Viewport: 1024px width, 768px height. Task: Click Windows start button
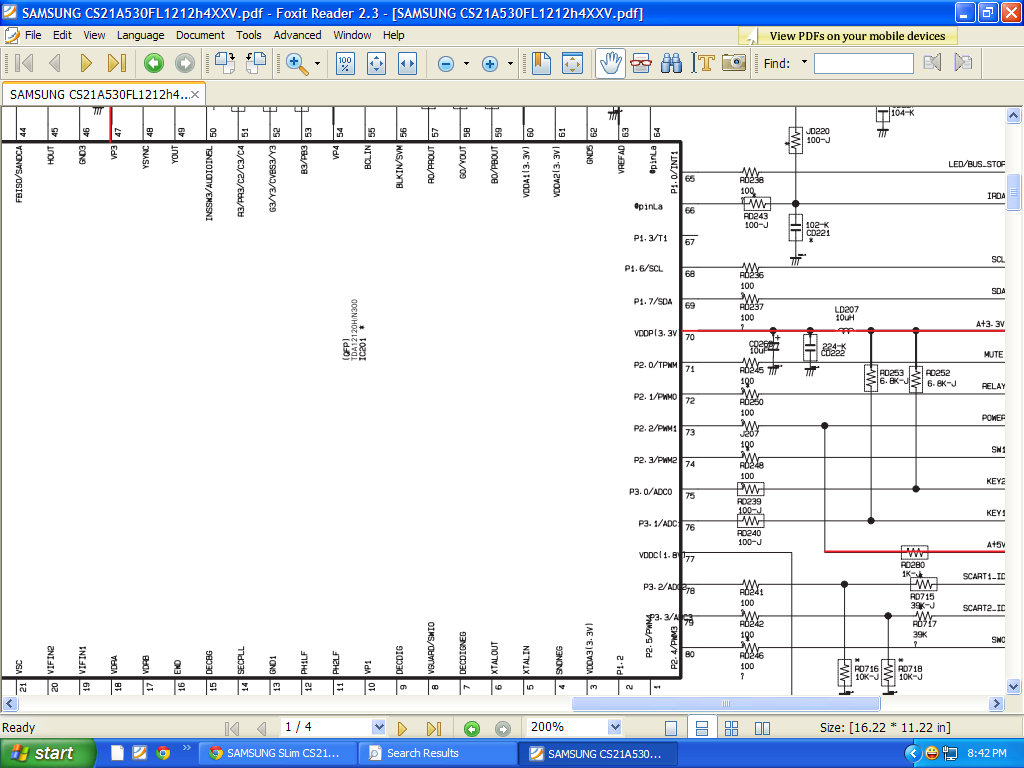[46, 753]
